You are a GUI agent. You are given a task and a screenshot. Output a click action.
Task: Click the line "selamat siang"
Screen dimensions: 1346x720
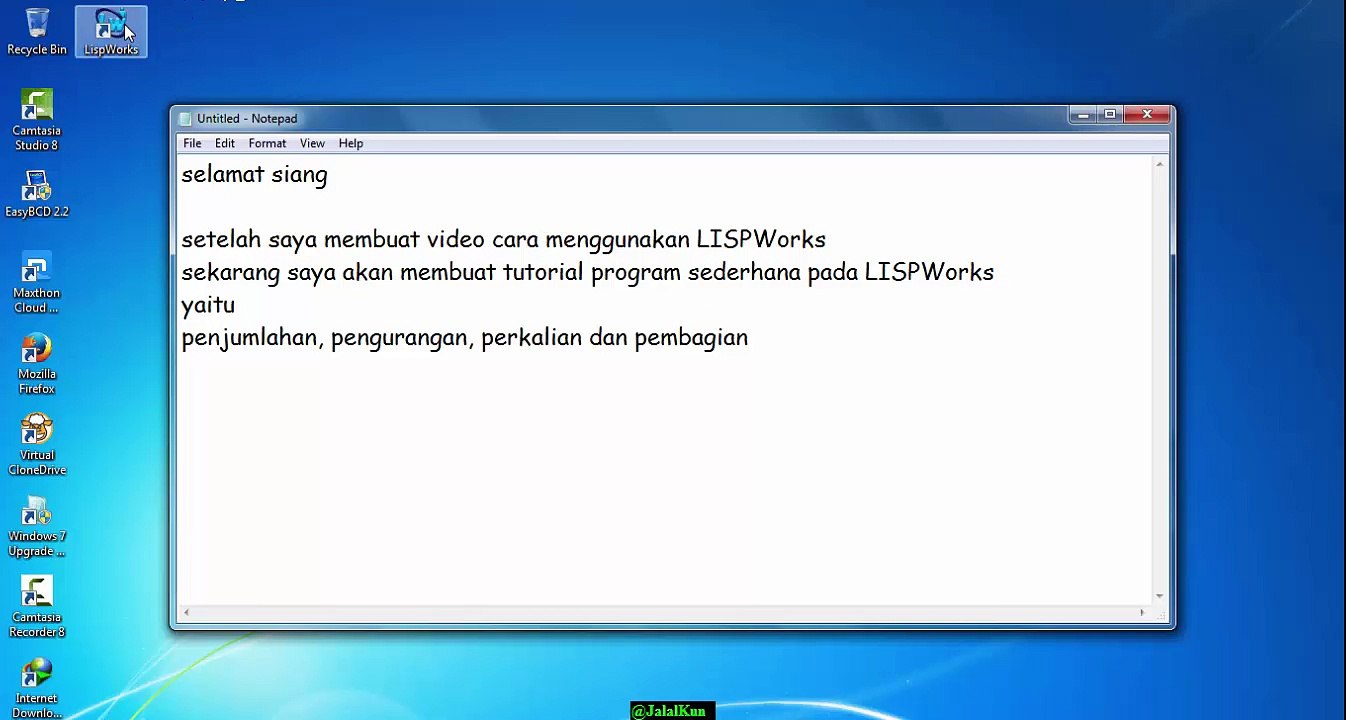(x=254, y=175)
